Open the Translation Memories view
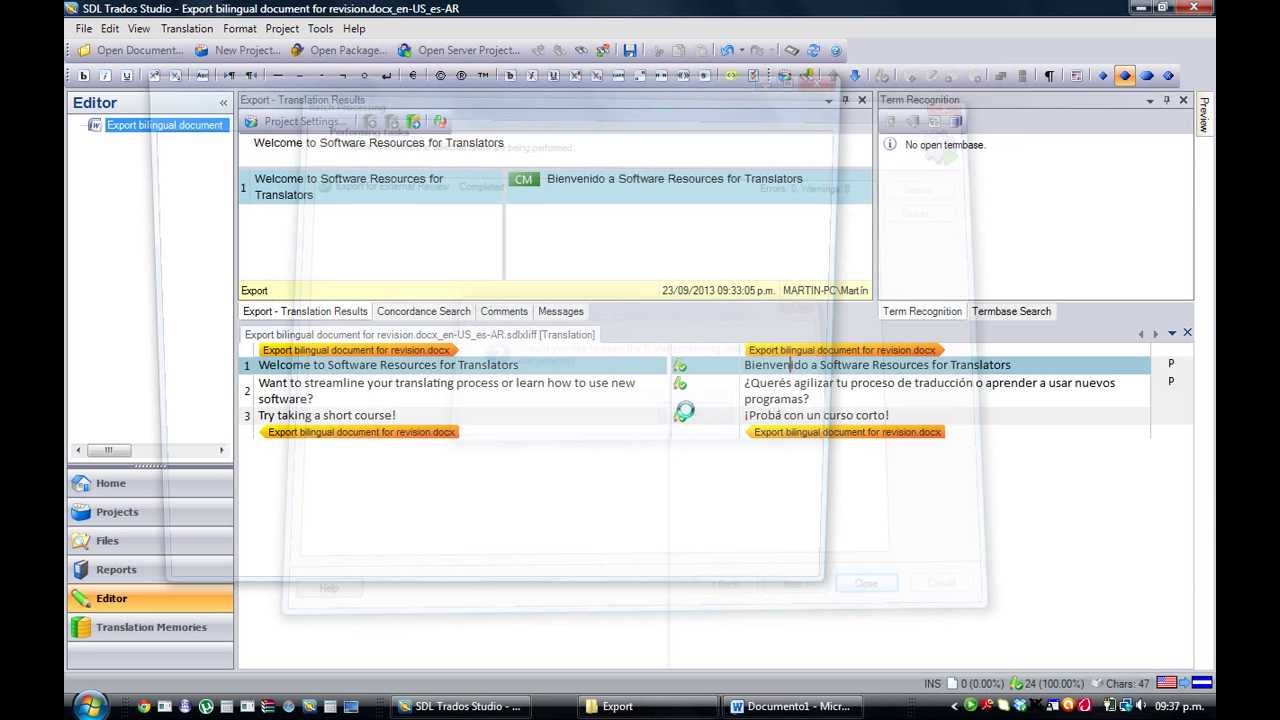Viewport: 1280px width, 720px height. click(x=150, y=627)
